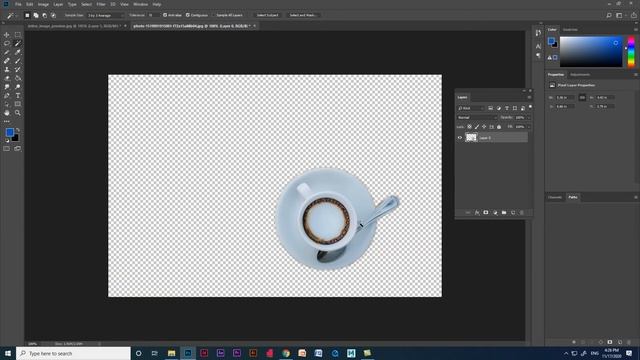Open the Search icon at top right
This screenshot has height=360, width=640.
pyautogui.click(x=609, y=15)
